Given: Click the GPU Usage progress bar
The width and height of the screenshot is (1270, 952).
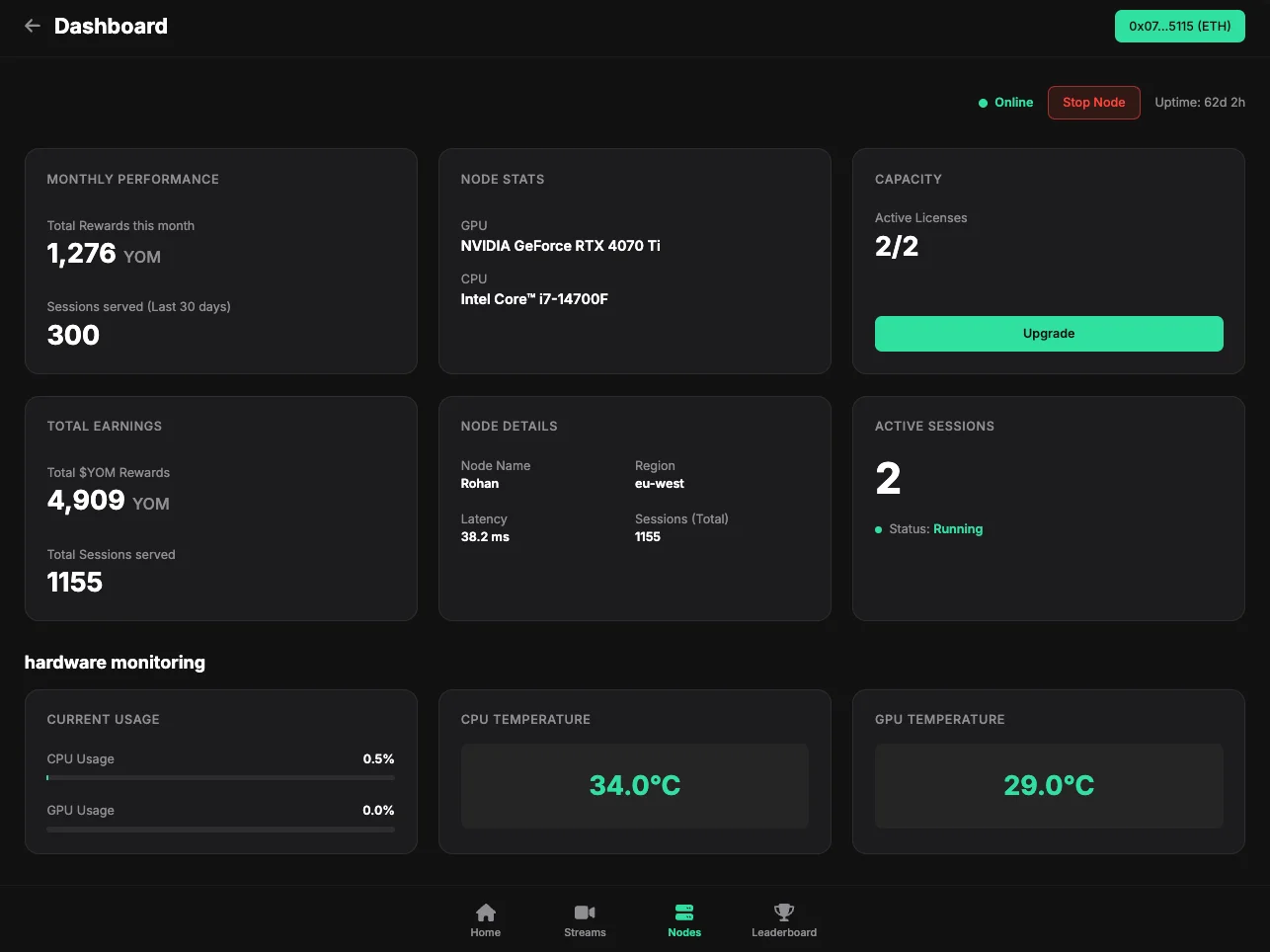Looking at the screenshot, I should click(x=220, y=830).
